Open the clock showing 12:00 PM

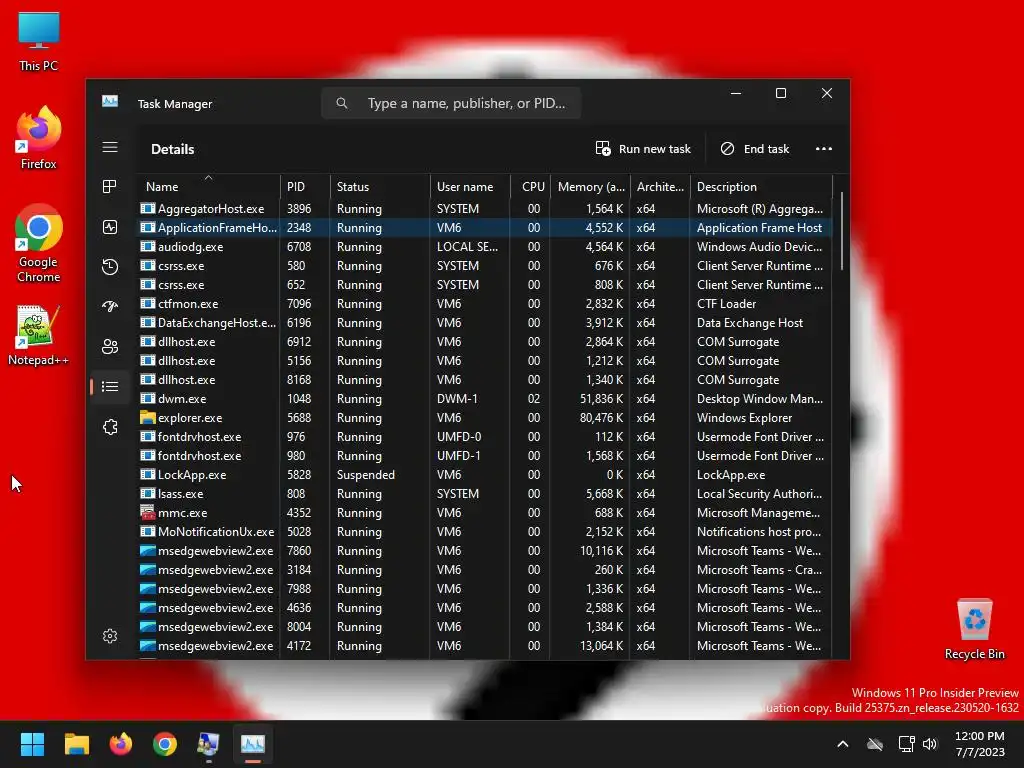[x=980, y=744]
